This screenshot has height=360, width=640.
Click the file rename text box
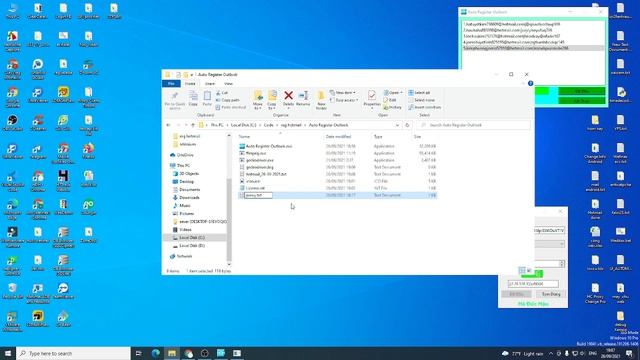pos(258,196)
